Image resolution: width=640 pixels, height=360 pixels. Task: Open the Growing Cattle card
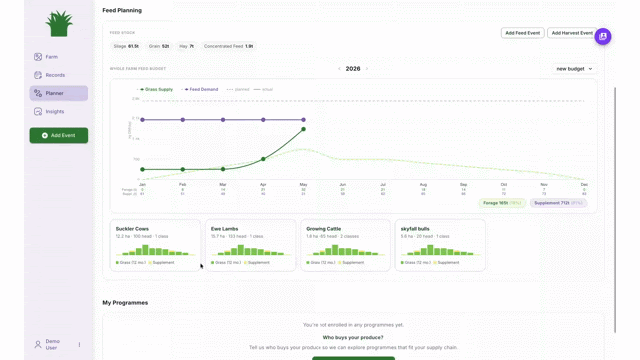click(x=345, y=245)
